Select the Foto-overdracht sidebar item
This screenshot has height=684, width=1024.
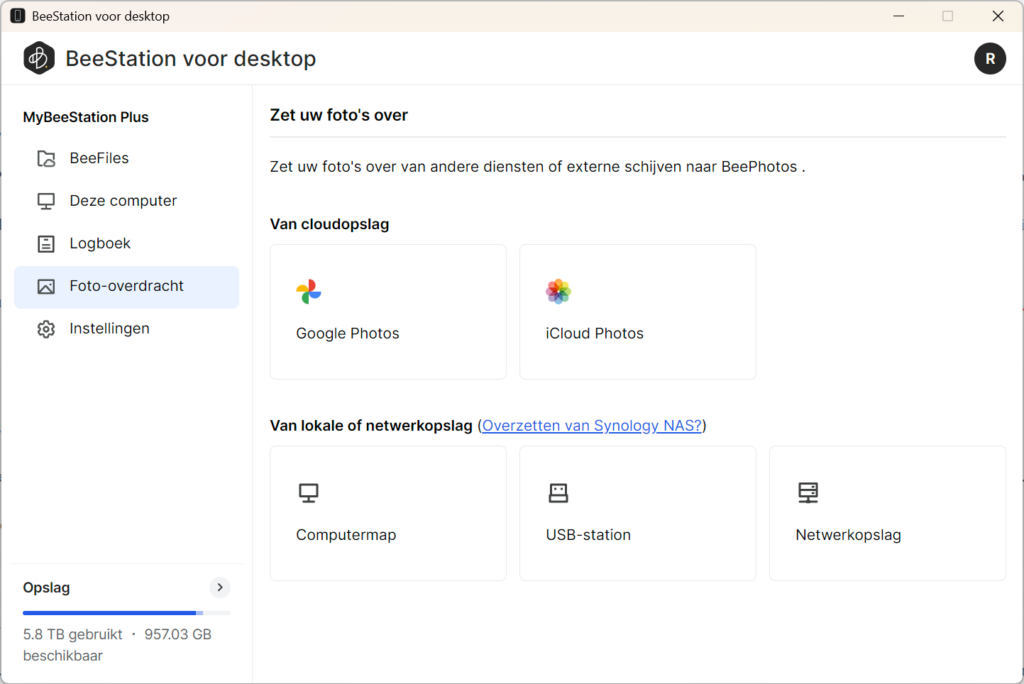(126, 287)
